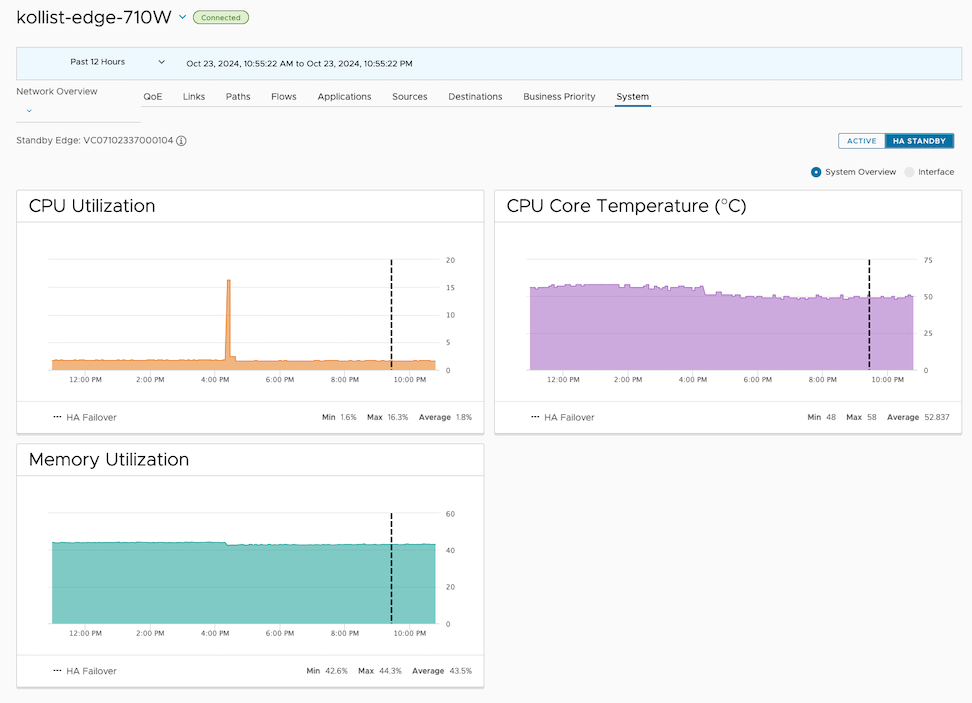
Task: Go to the Applications tab
Action: (344, 97)
